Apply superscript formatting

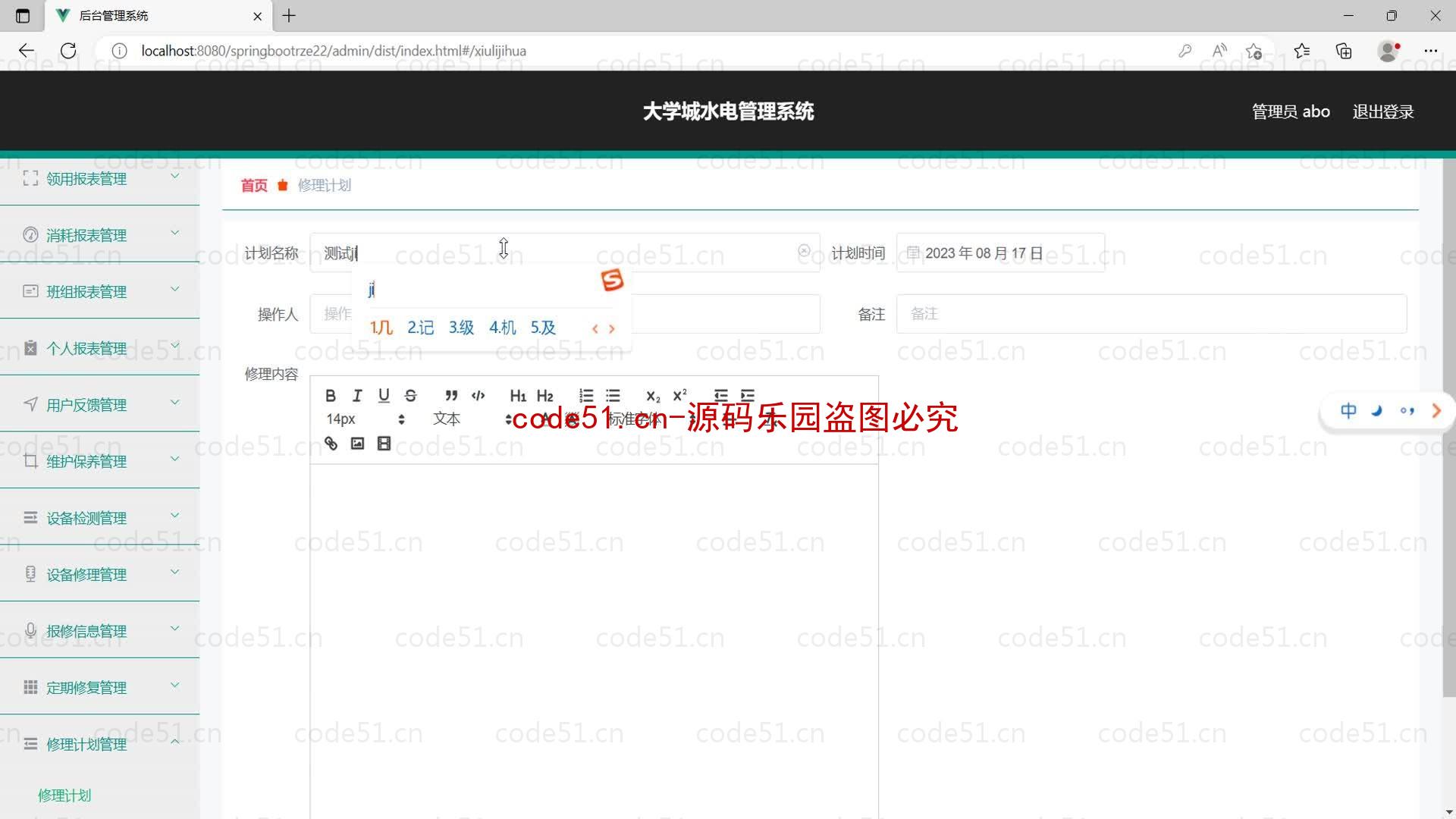(x=679, y=395)
